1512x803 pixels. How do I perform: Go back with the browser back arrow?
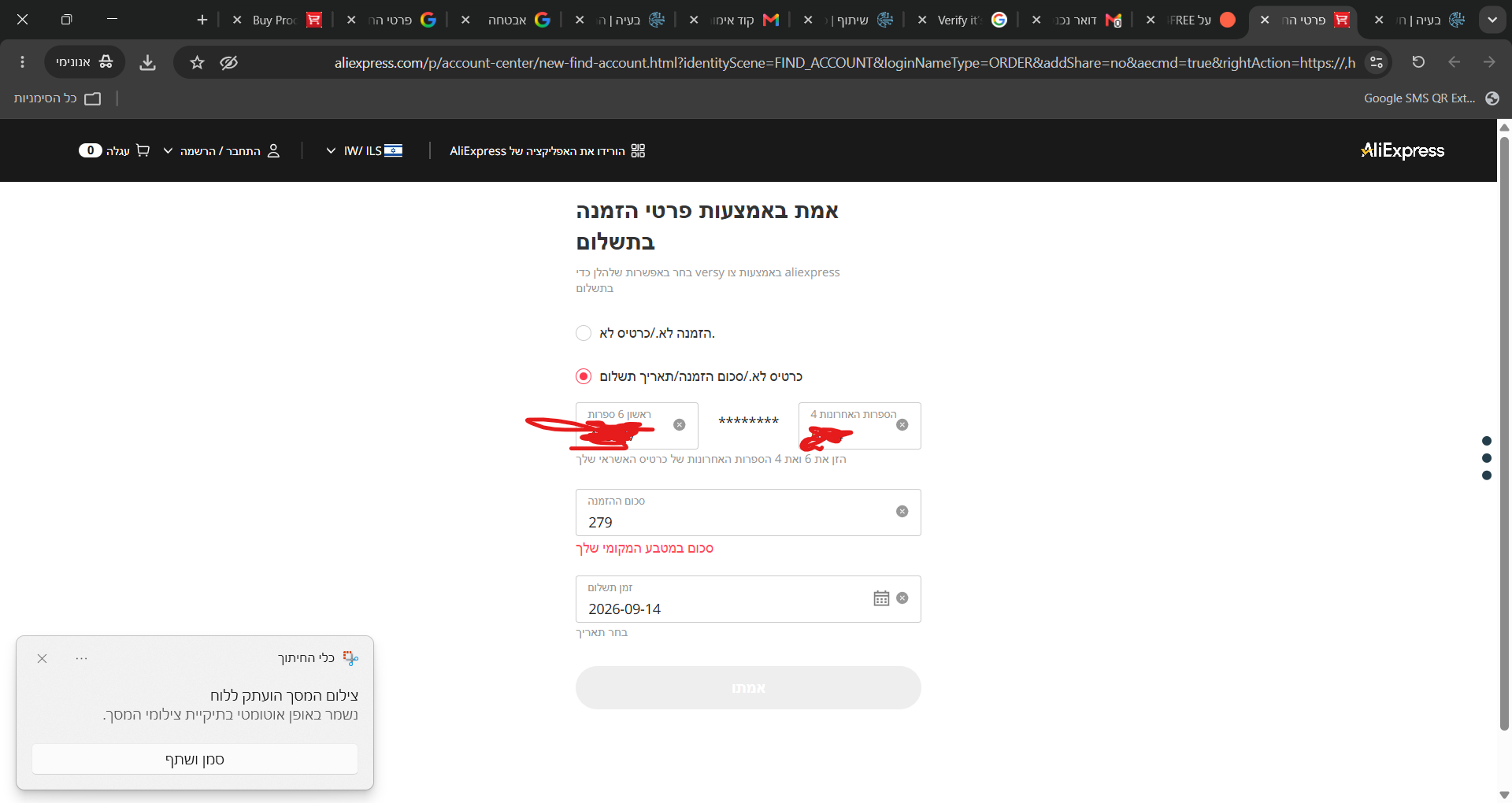pyautogui.click(x=1454, y=62)
